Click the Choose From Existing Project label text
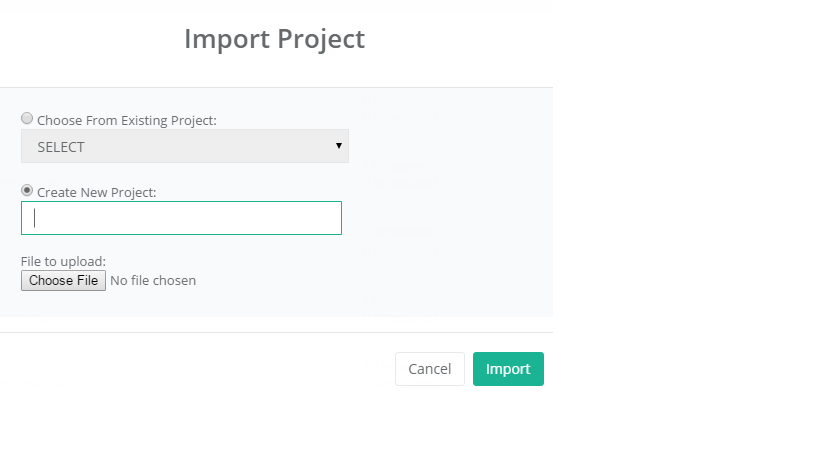 point(127,120)
